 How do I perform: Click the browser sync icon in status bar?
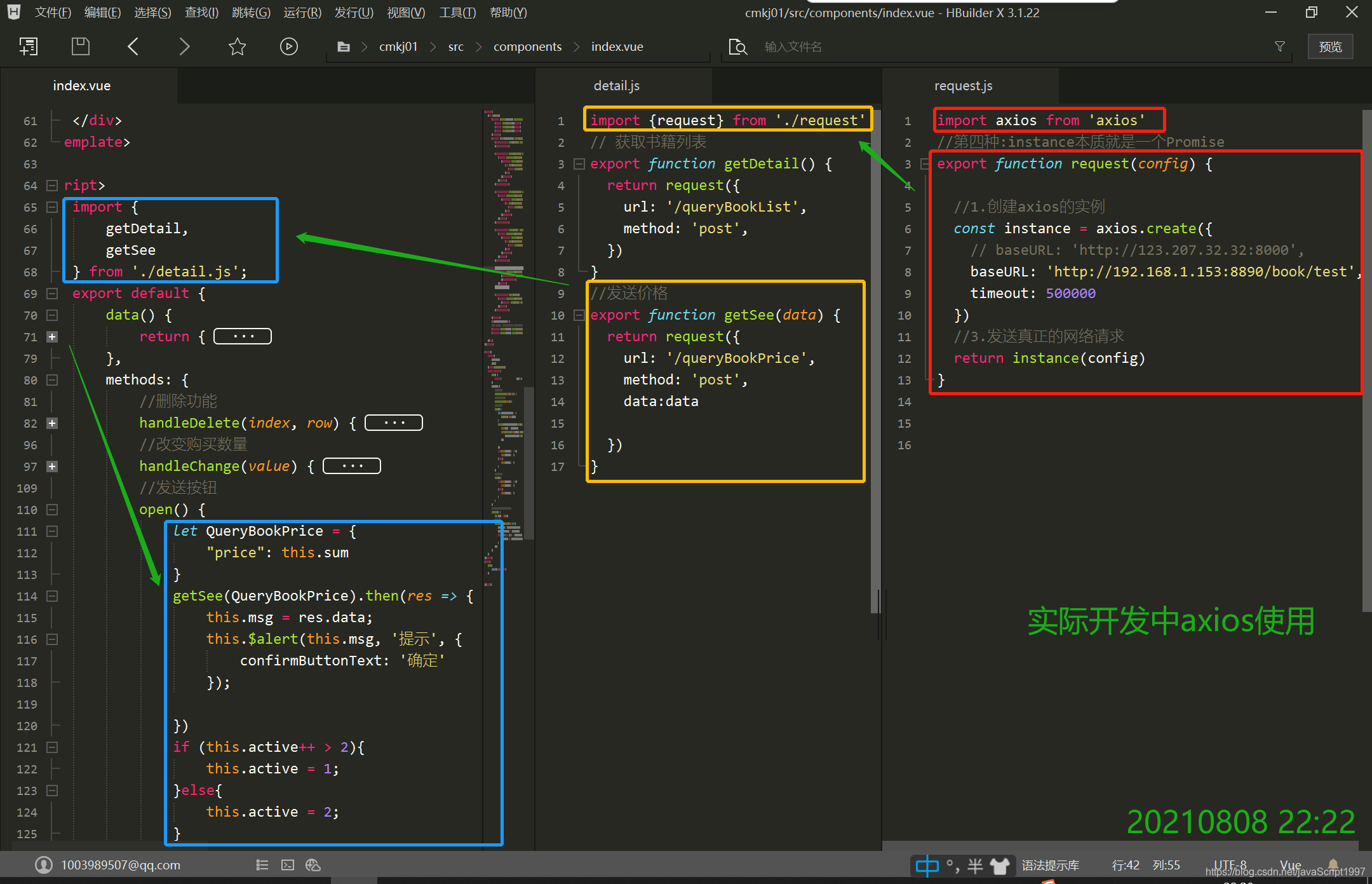313,865
